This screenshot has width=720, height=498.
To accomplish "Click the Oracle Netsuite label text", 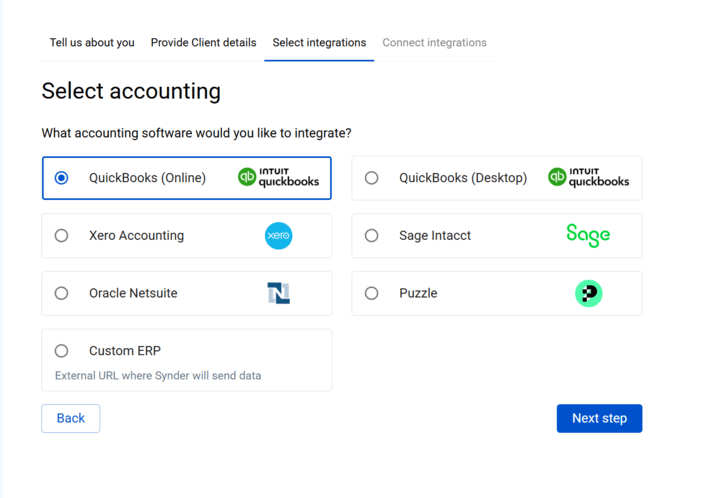I will point(133,293).
